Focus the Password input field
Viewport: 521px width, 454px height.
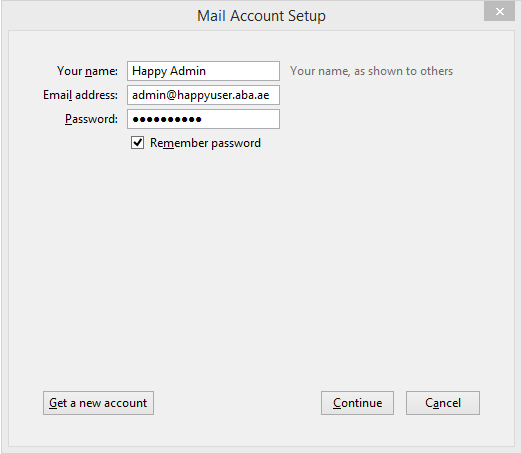(x=203, y=119)
